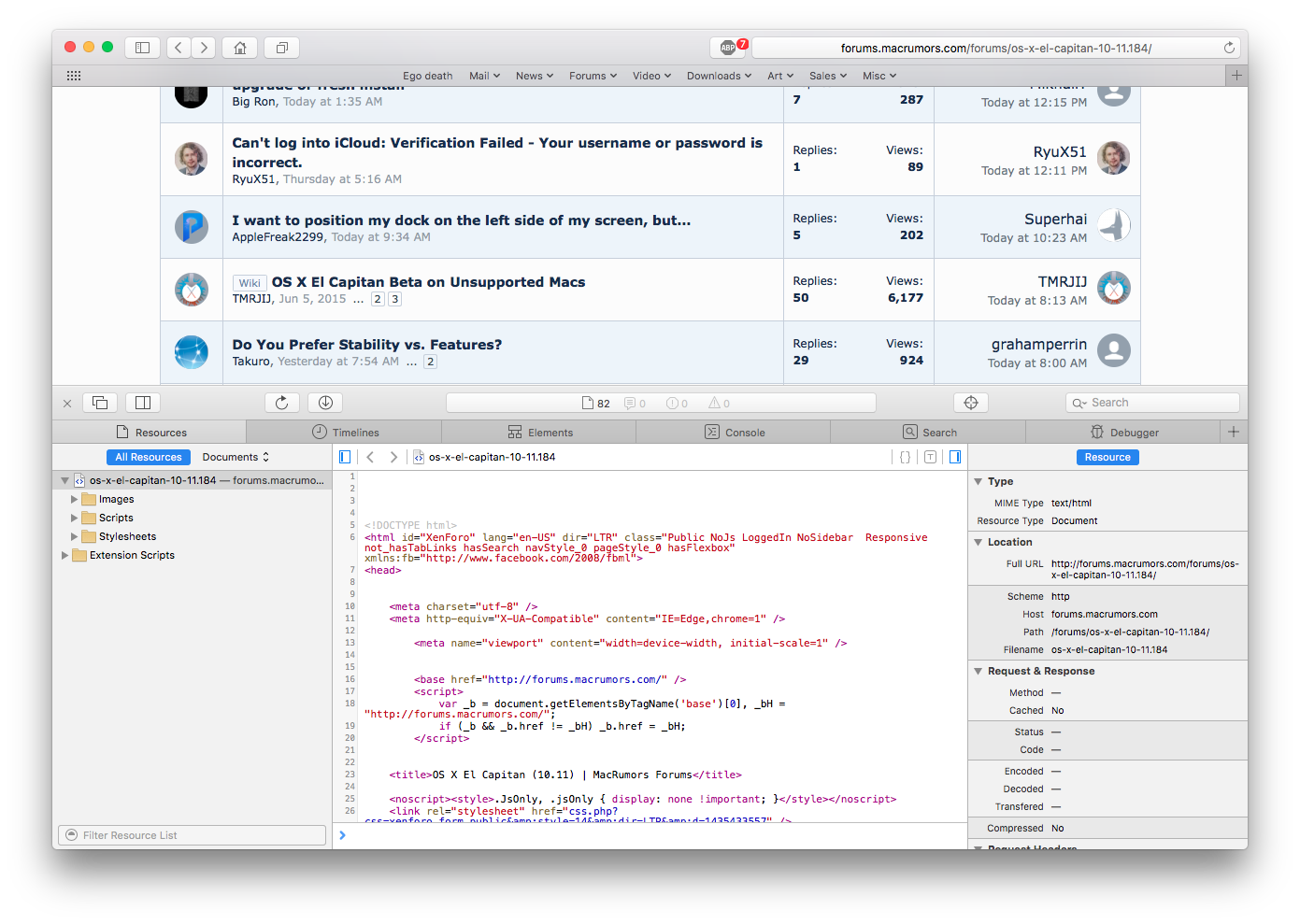Image resolution: width=1300 pixels, height=924 pixels.
Task: Toggle the type information button
Action: [x=930, y=457]
